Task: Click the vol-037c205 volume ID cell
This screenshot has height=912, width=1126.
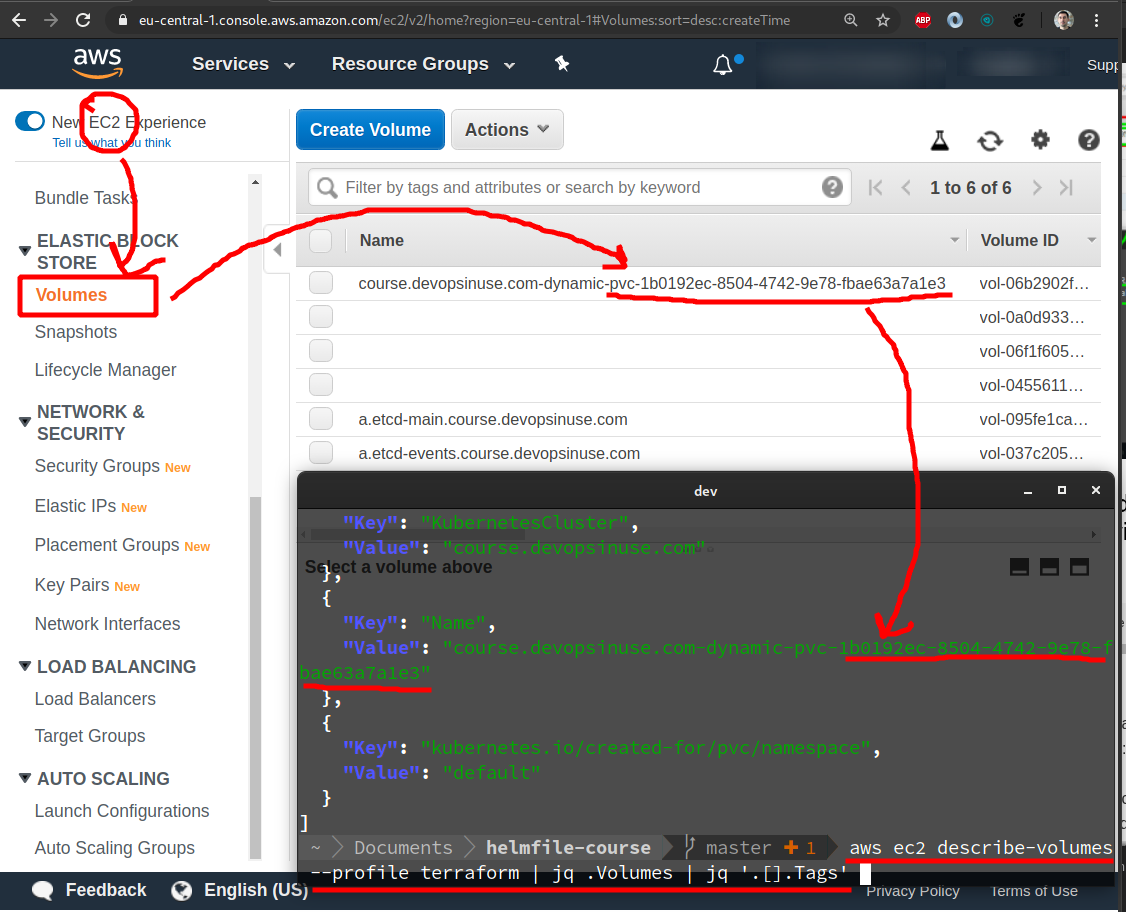Action: pyautogui.click(x=1032, y=454)
